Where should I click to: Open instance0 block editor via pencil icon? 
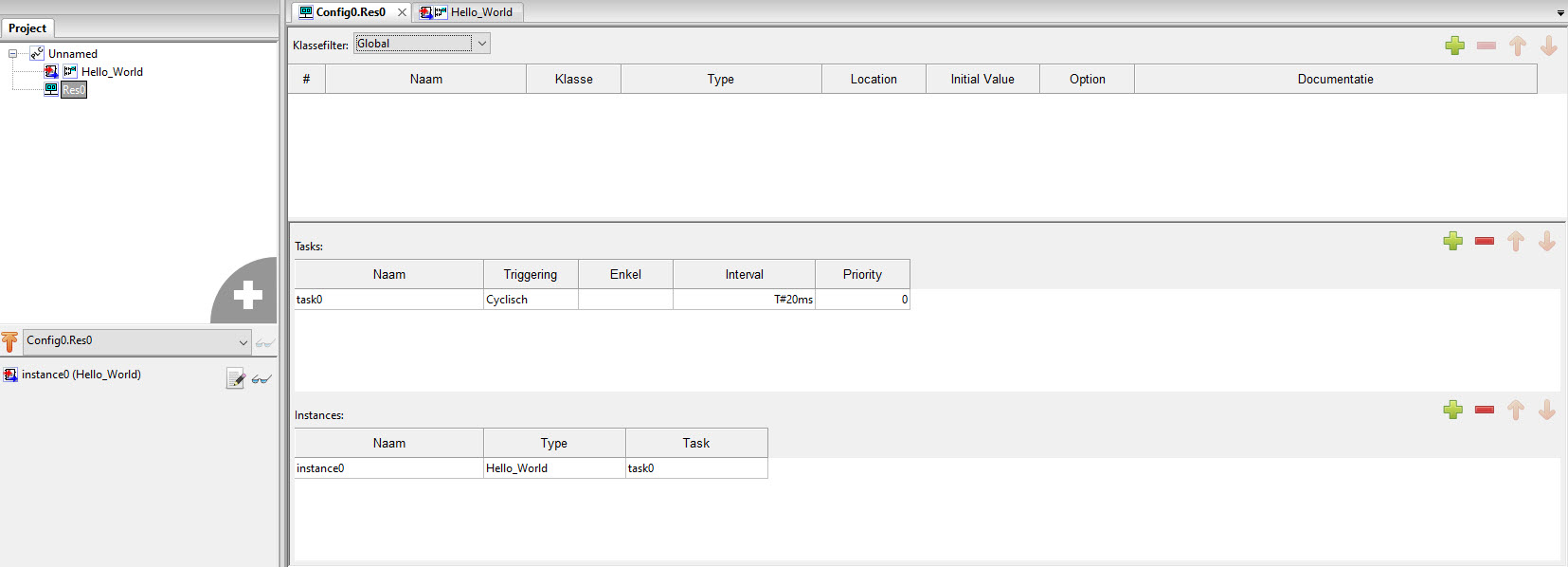[x=235, y=378]
